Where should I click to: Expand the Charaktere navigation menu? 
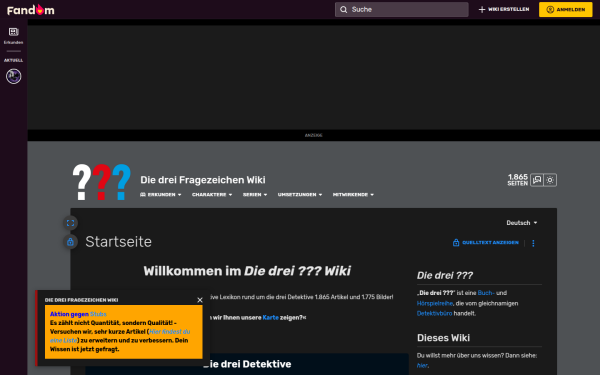212,195
